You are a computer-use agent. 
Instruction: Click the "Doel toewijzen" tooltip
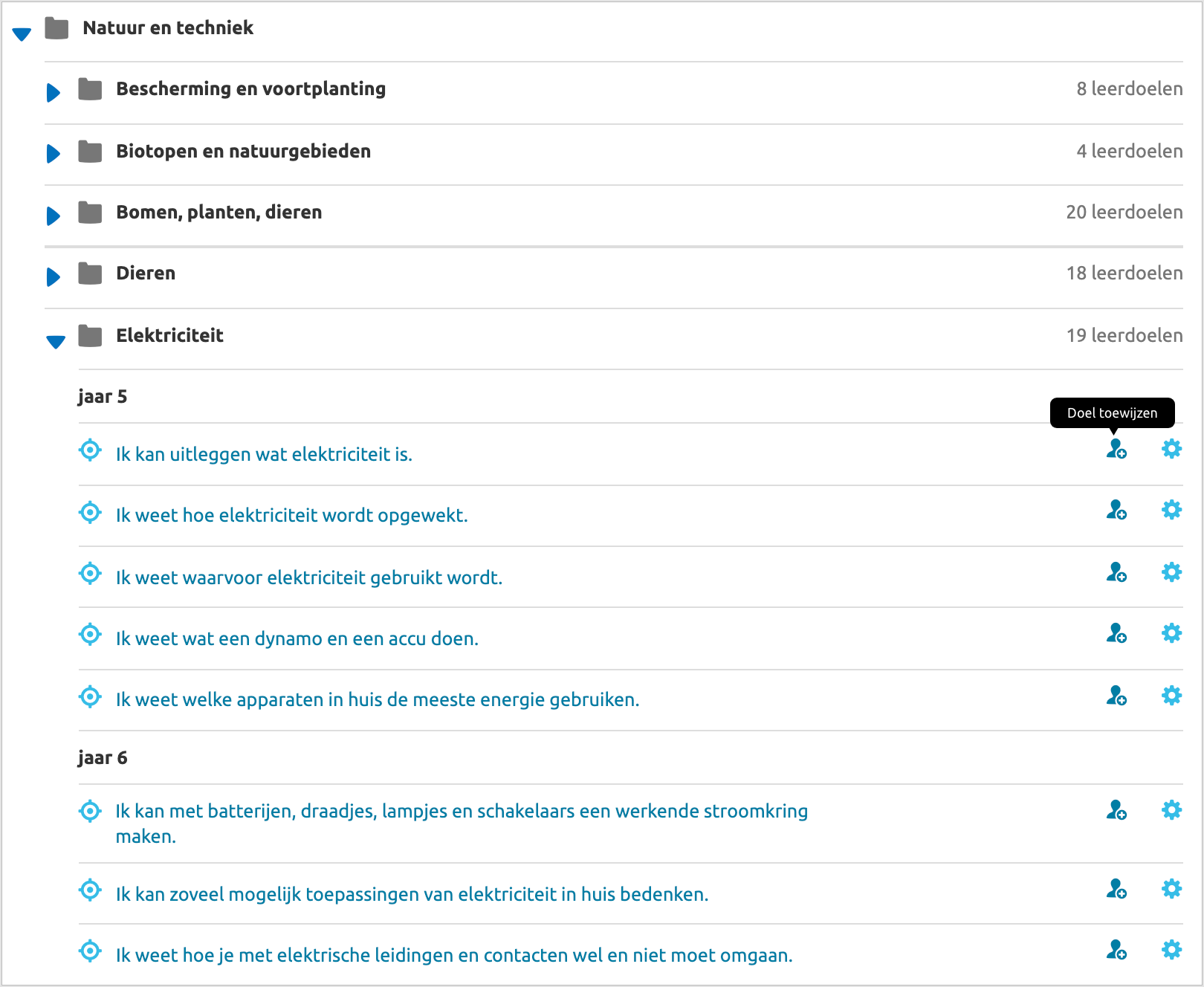(x=1111, y=412)
